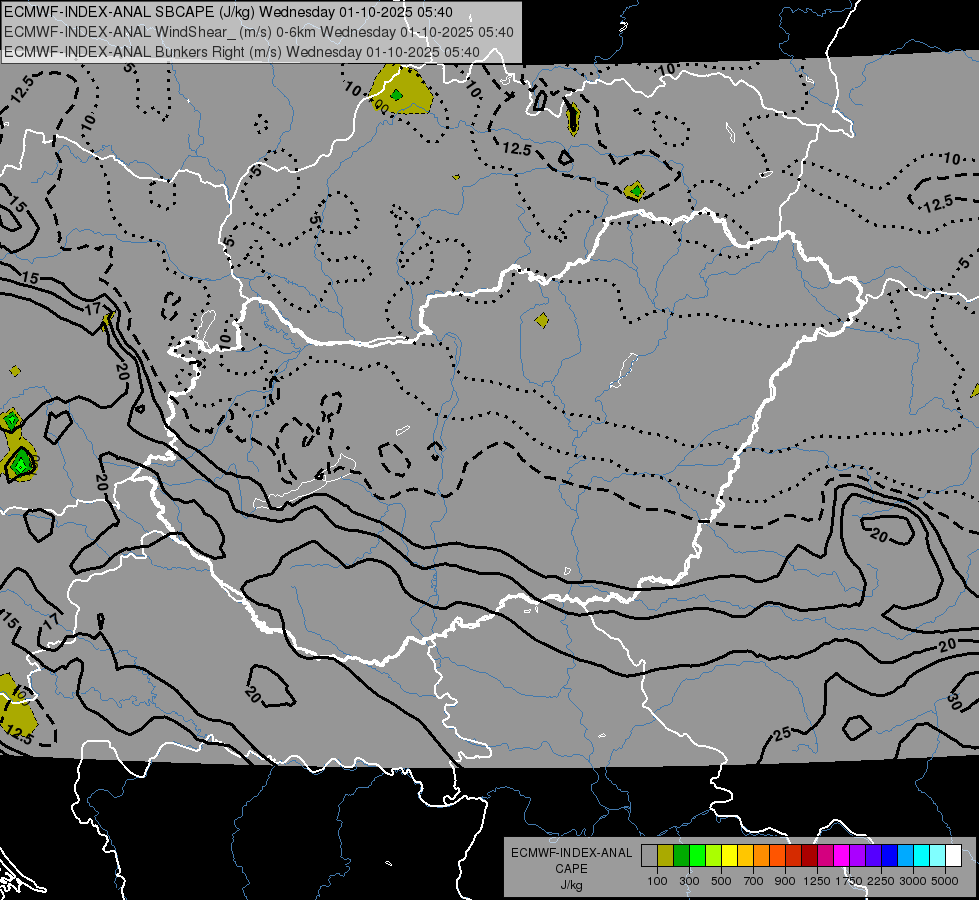The width and height of the screenshot is (979, 900).
Task: Select the Bunkers Right (m/s) title line
Action: tap(242, 52)
